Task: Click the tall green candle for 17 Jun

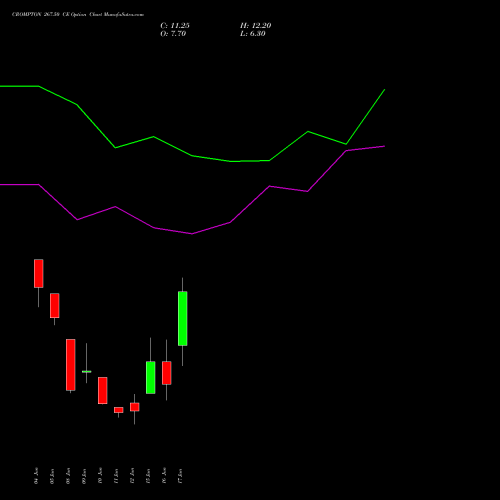Action: coord(183,318)
